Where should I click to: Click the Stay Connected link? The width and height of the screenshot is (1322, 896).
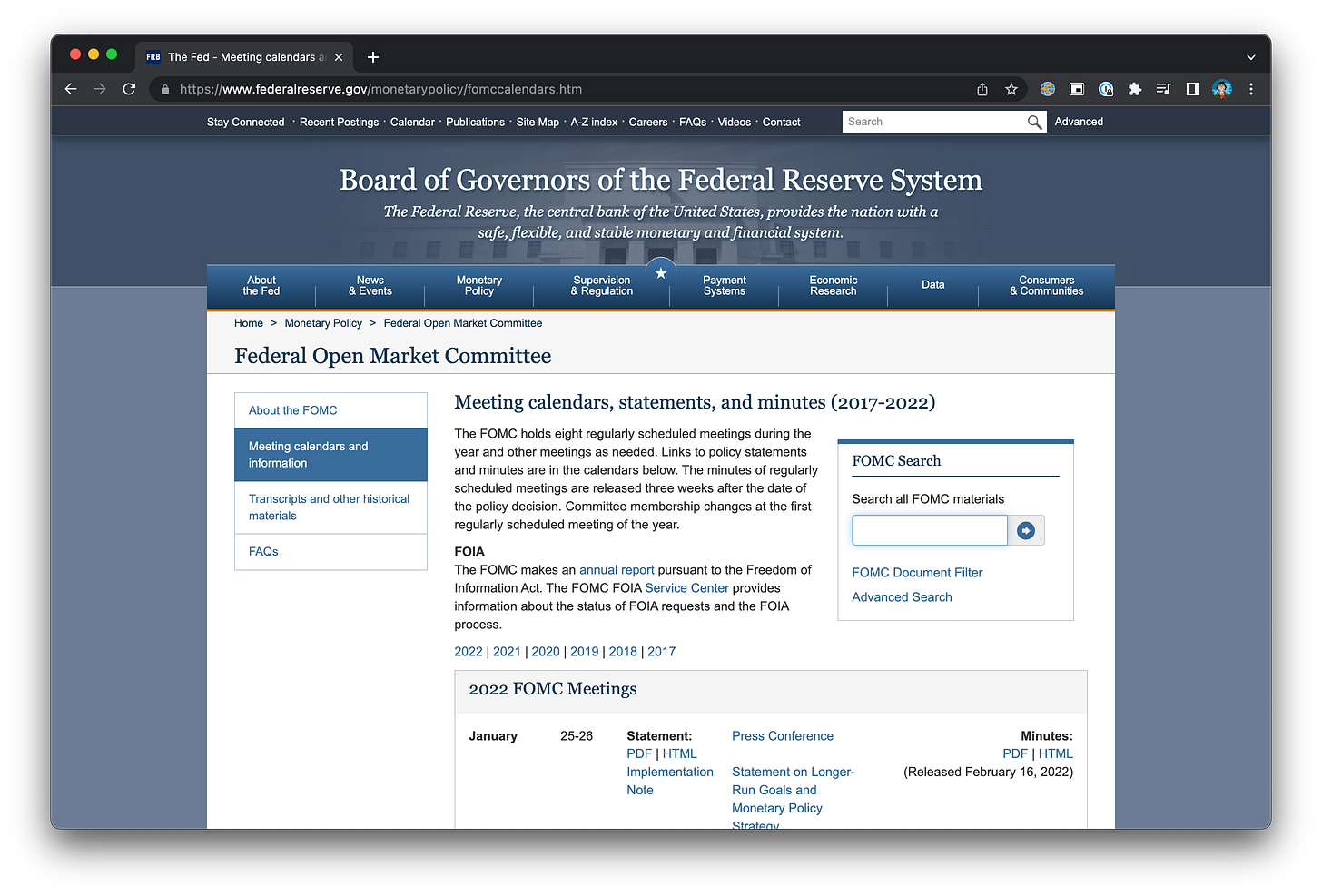245,123
